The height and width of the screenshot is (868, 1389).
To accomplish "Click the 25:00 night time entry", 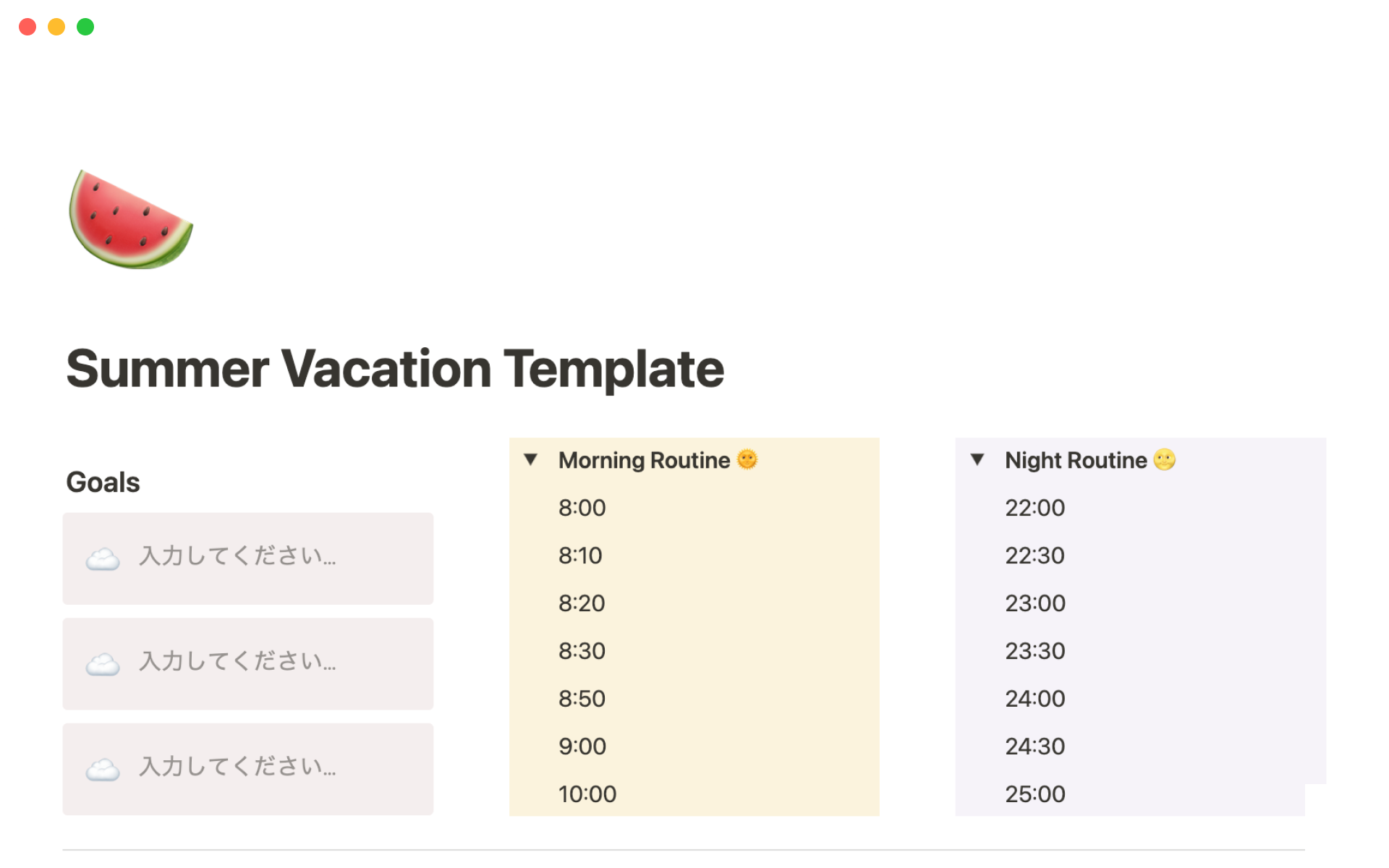I will tap(1035, 794).
